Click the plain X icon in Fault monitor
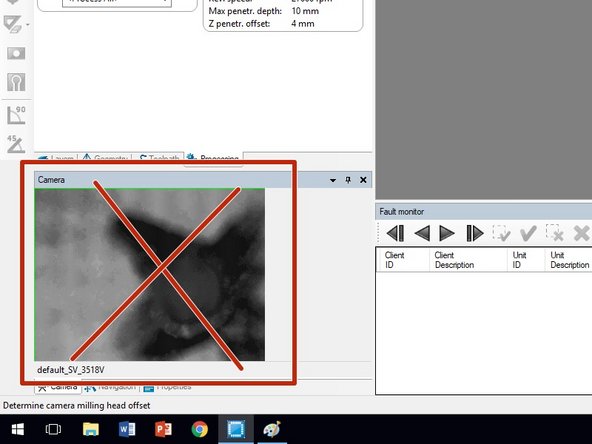592x444 pixels. pyautogui.click(x=581, y=233)
